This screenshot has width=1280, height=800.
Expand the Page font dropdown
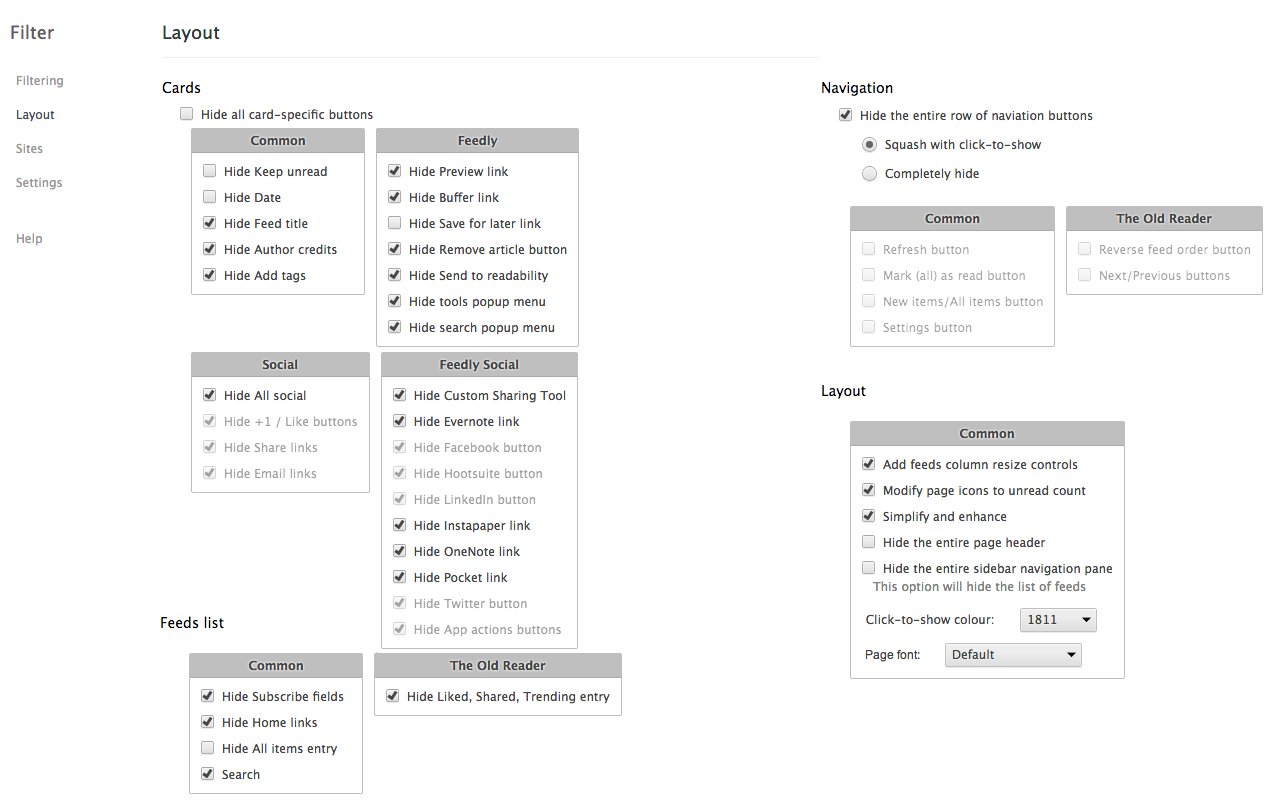tap(1013, 655)
